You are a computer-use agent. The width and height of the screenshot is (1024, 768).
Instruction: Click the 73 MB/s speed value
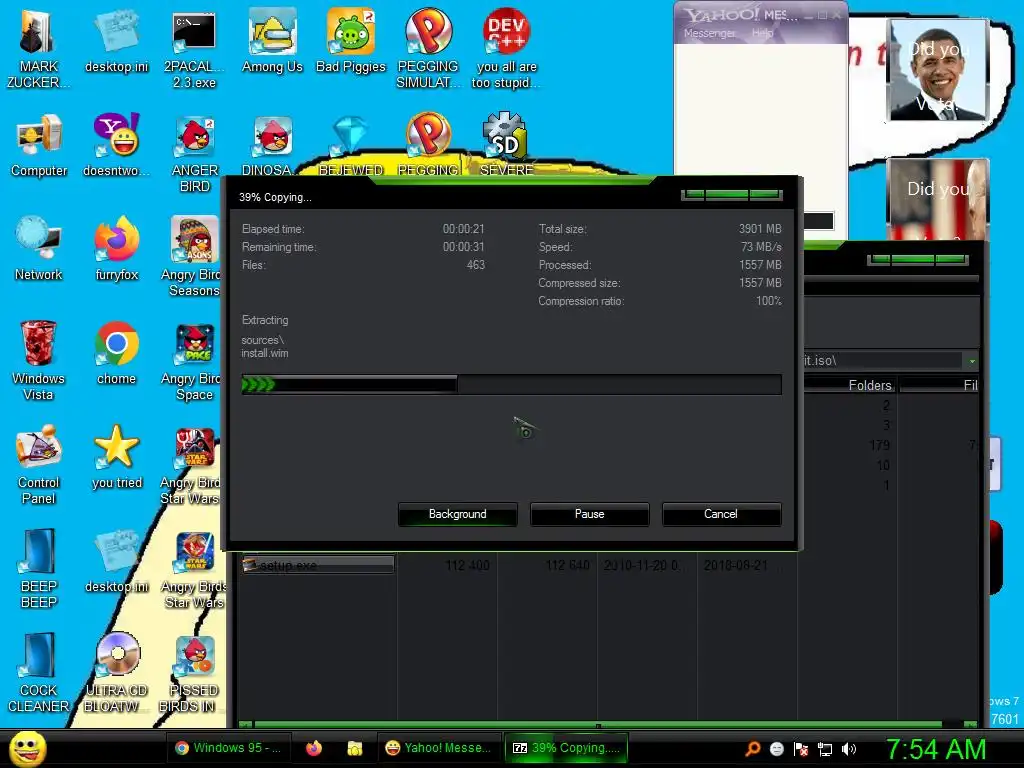coord(761,247)
